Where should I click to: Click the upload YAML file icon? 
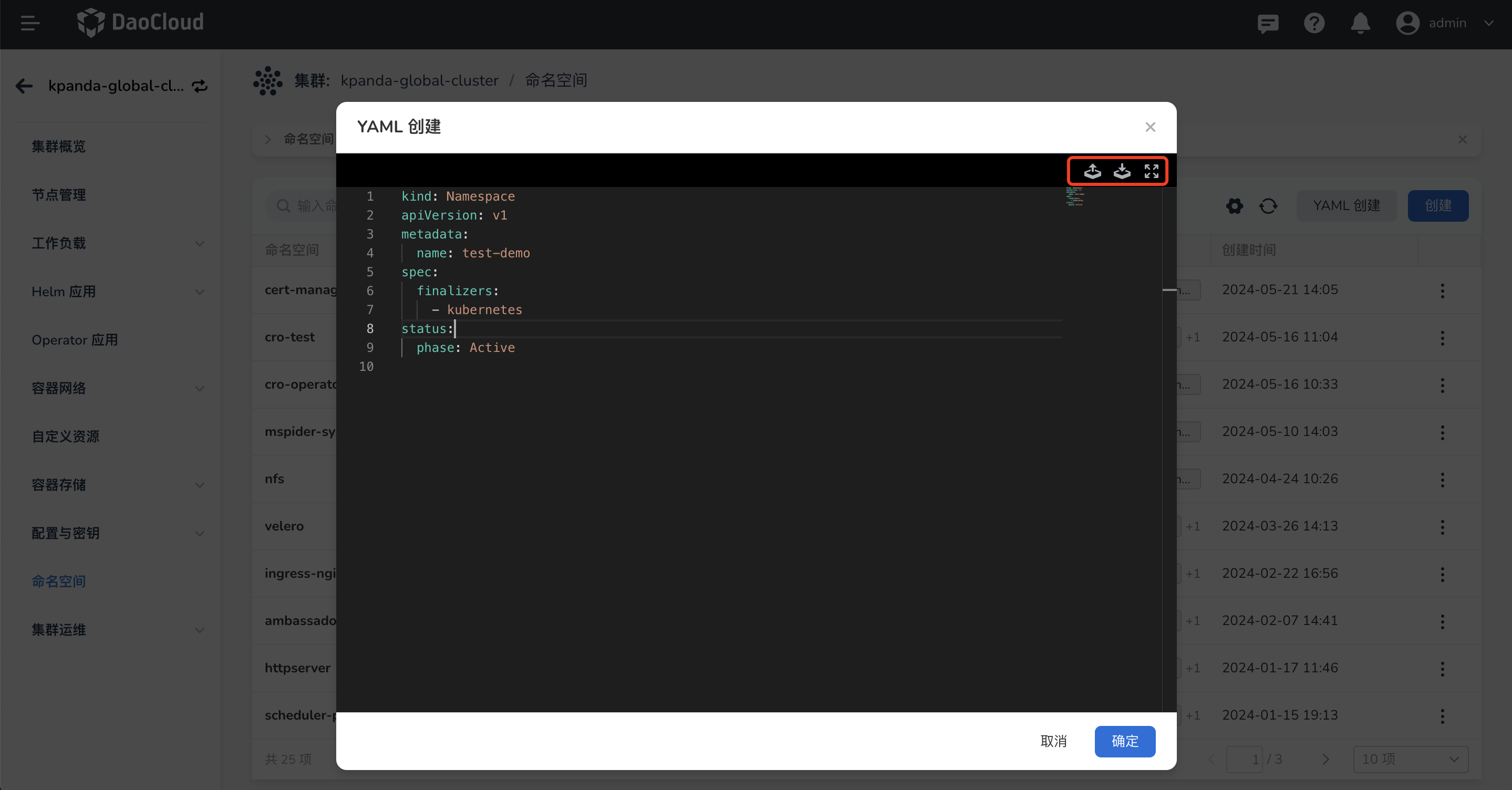point(1092,171)
